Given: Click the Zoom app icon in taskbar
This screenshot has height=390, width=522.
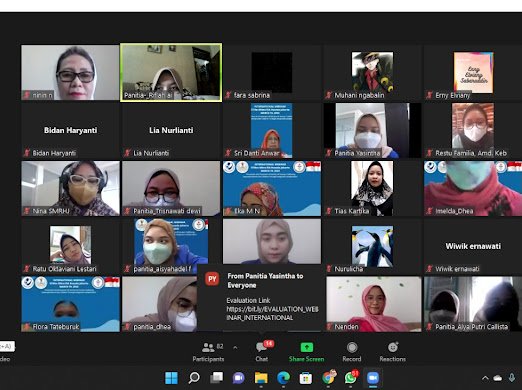Looking at the screenshot, I should [x=373, y=378].
